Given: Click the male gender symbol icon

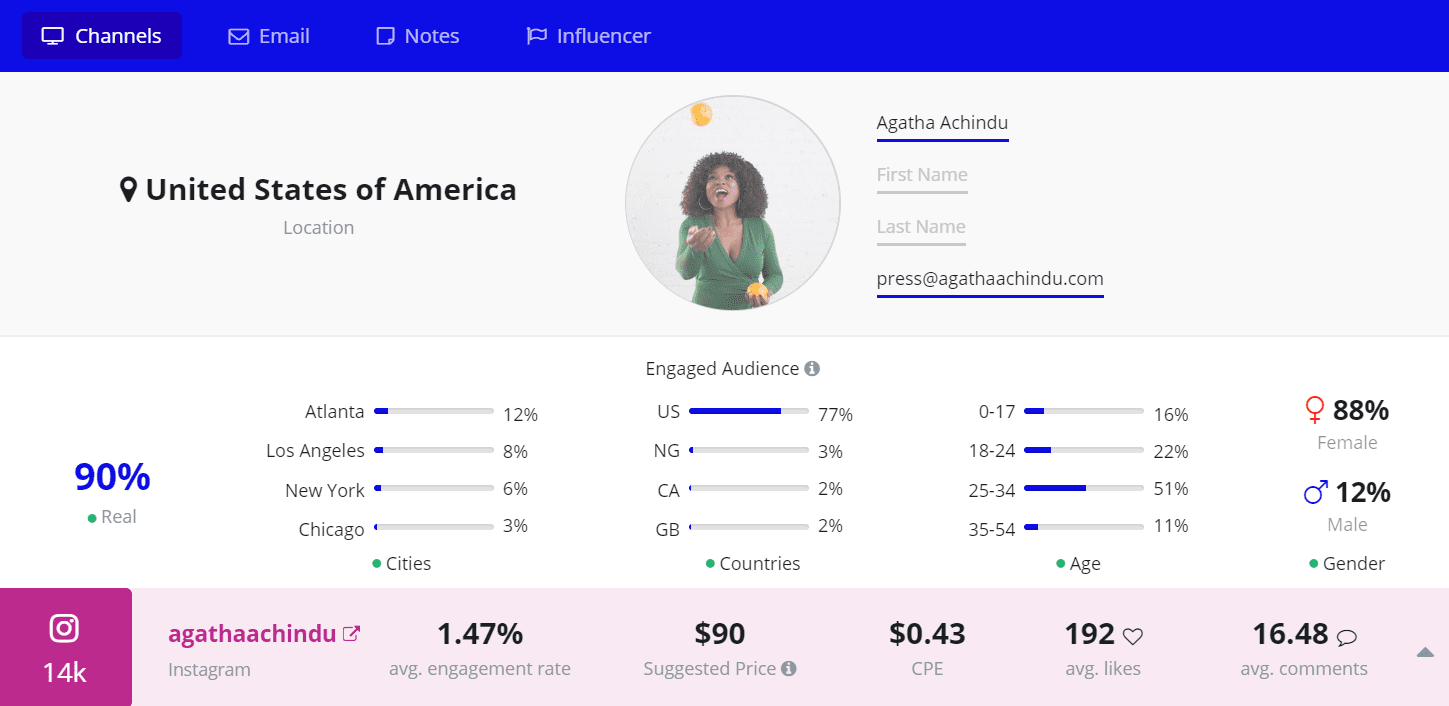Looking at the screenshot, I should pyautogui.click(x=1316, y=492).
